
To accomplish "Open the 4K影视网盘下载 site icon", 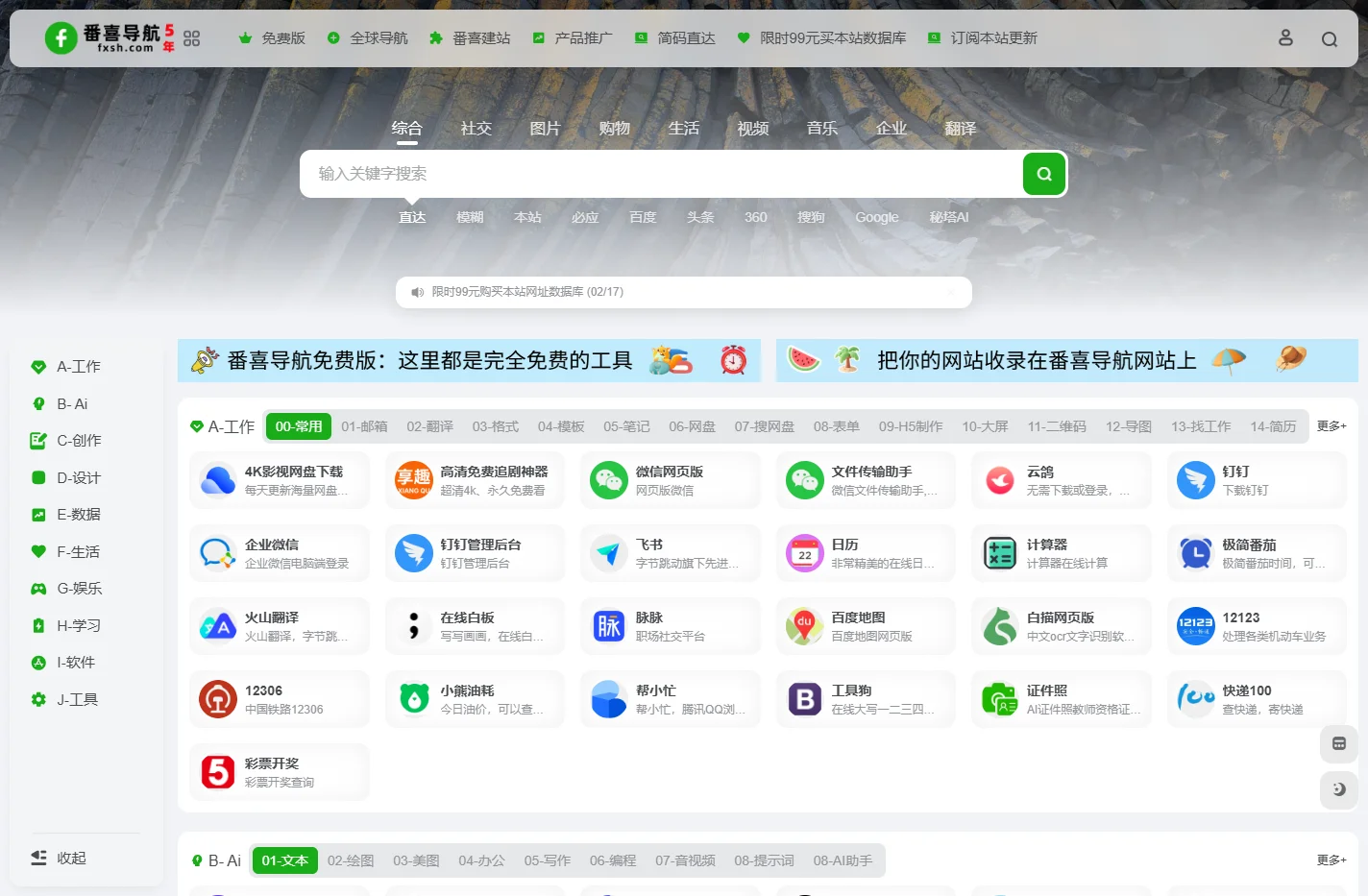I will pyautogui.click(x=218, y=480).
